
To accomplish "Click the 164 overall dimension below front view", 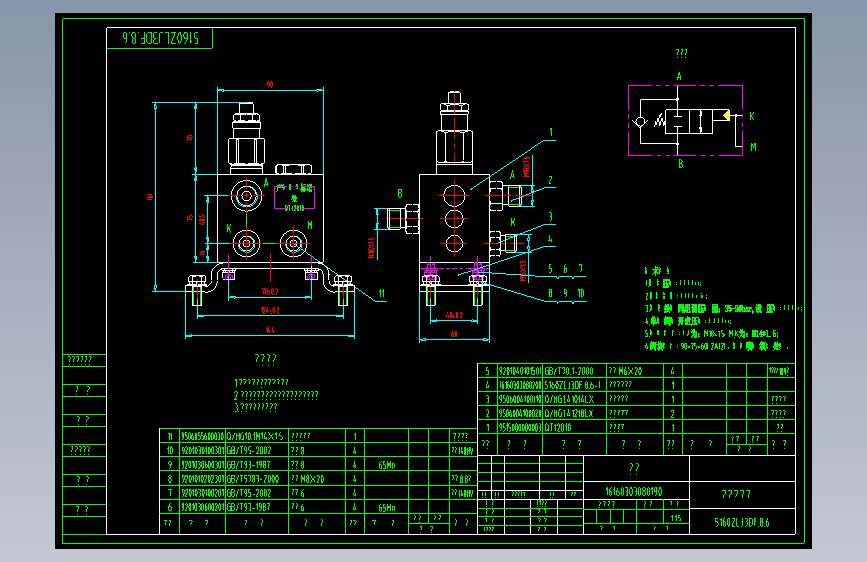I will pos(270,330).
